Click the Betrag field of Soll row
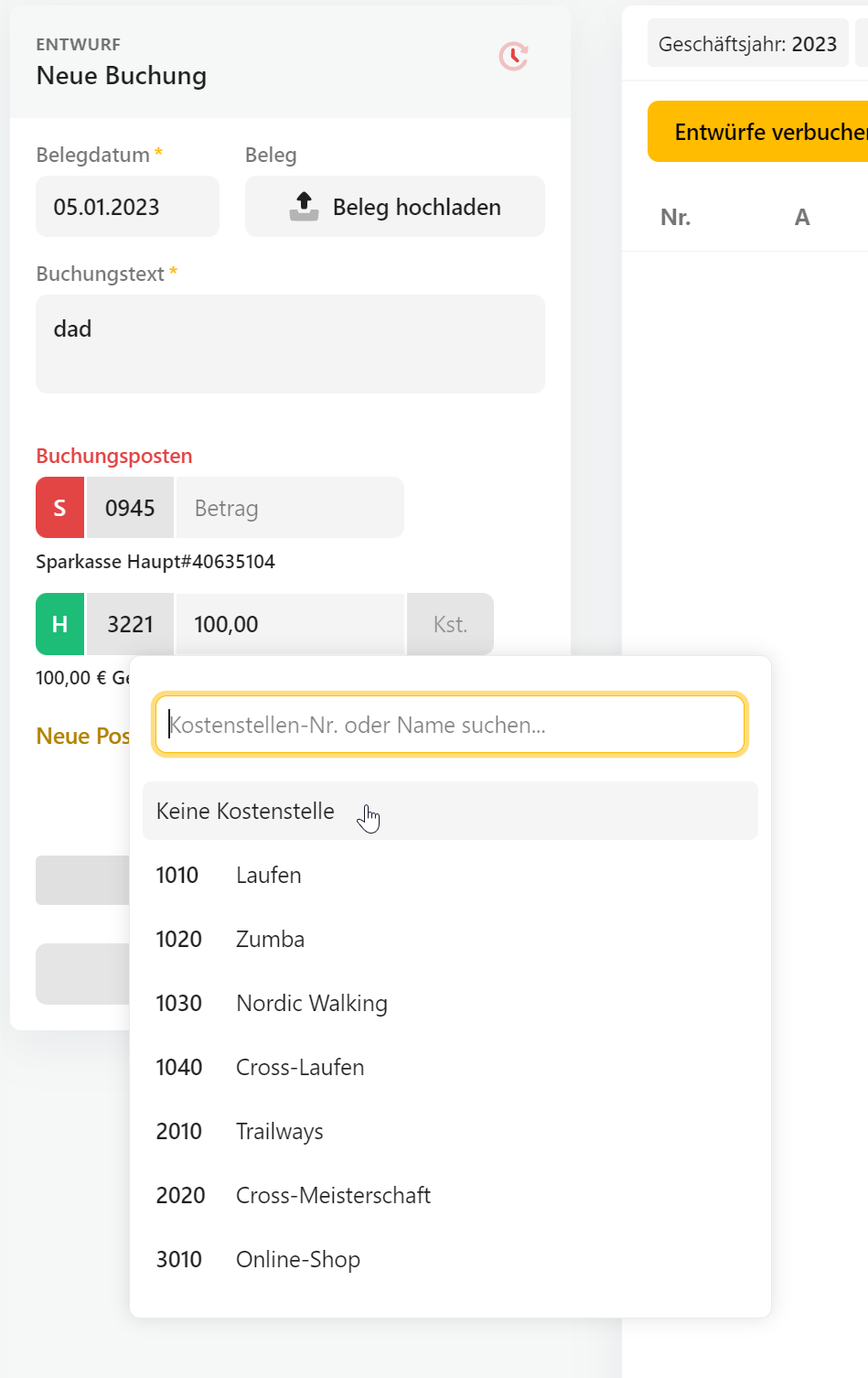 [x=289, y=508]
